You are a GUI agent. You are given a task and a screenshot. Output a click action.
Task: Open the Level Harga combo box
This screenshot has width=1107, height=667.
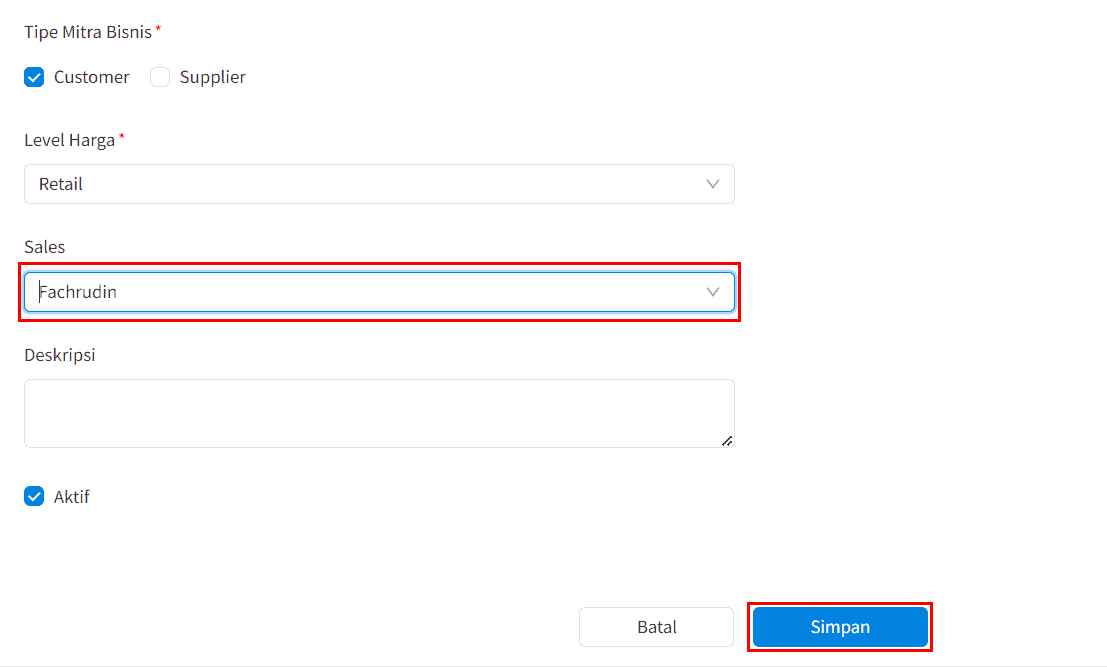click(x=379, y=184)
